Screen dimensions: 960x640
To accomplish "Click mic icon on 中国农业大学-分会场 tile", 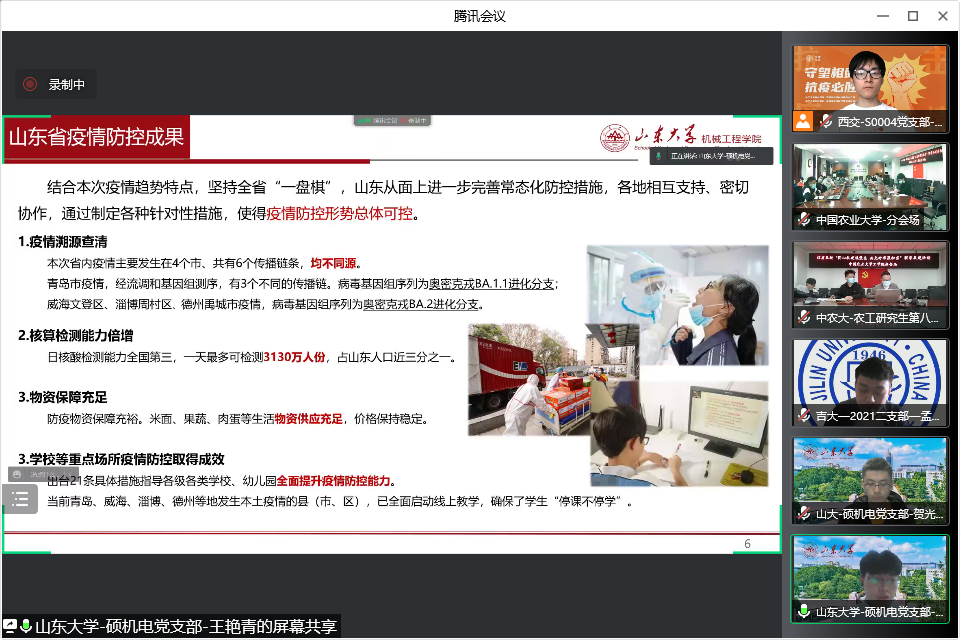I will (x=803, y=220).
